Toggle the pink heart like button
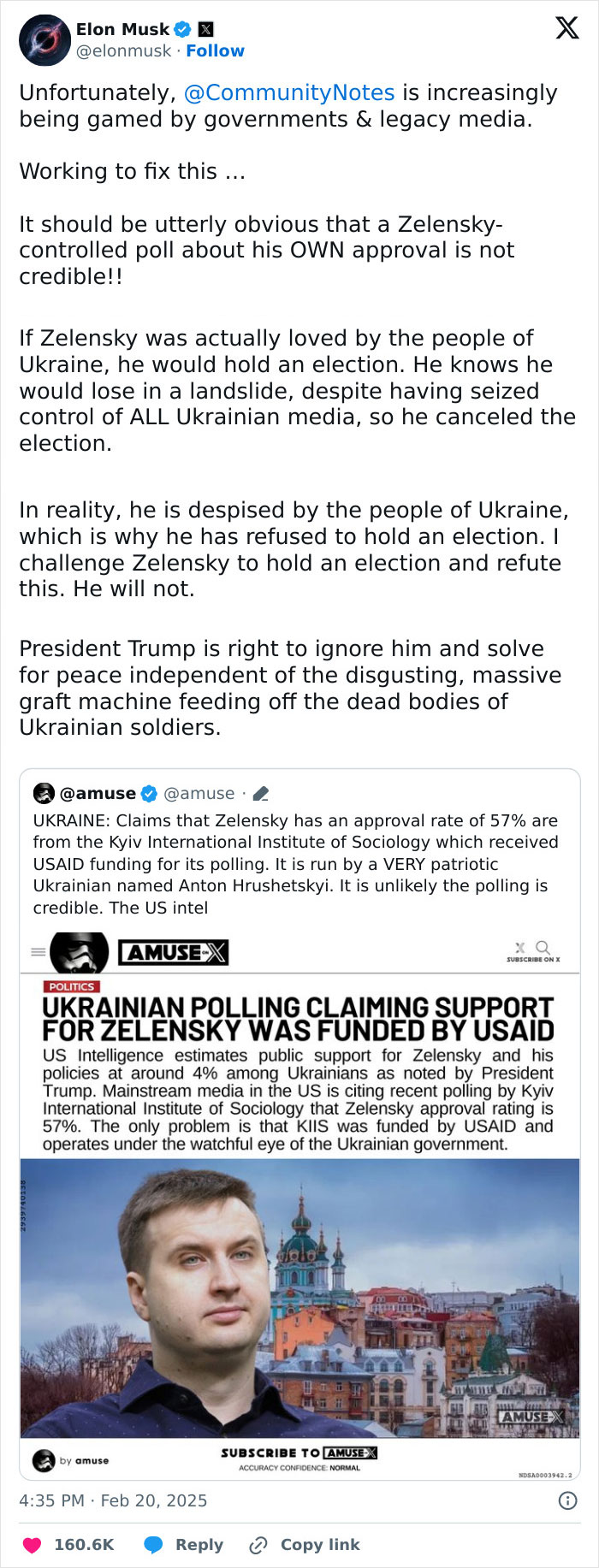 32,1545
